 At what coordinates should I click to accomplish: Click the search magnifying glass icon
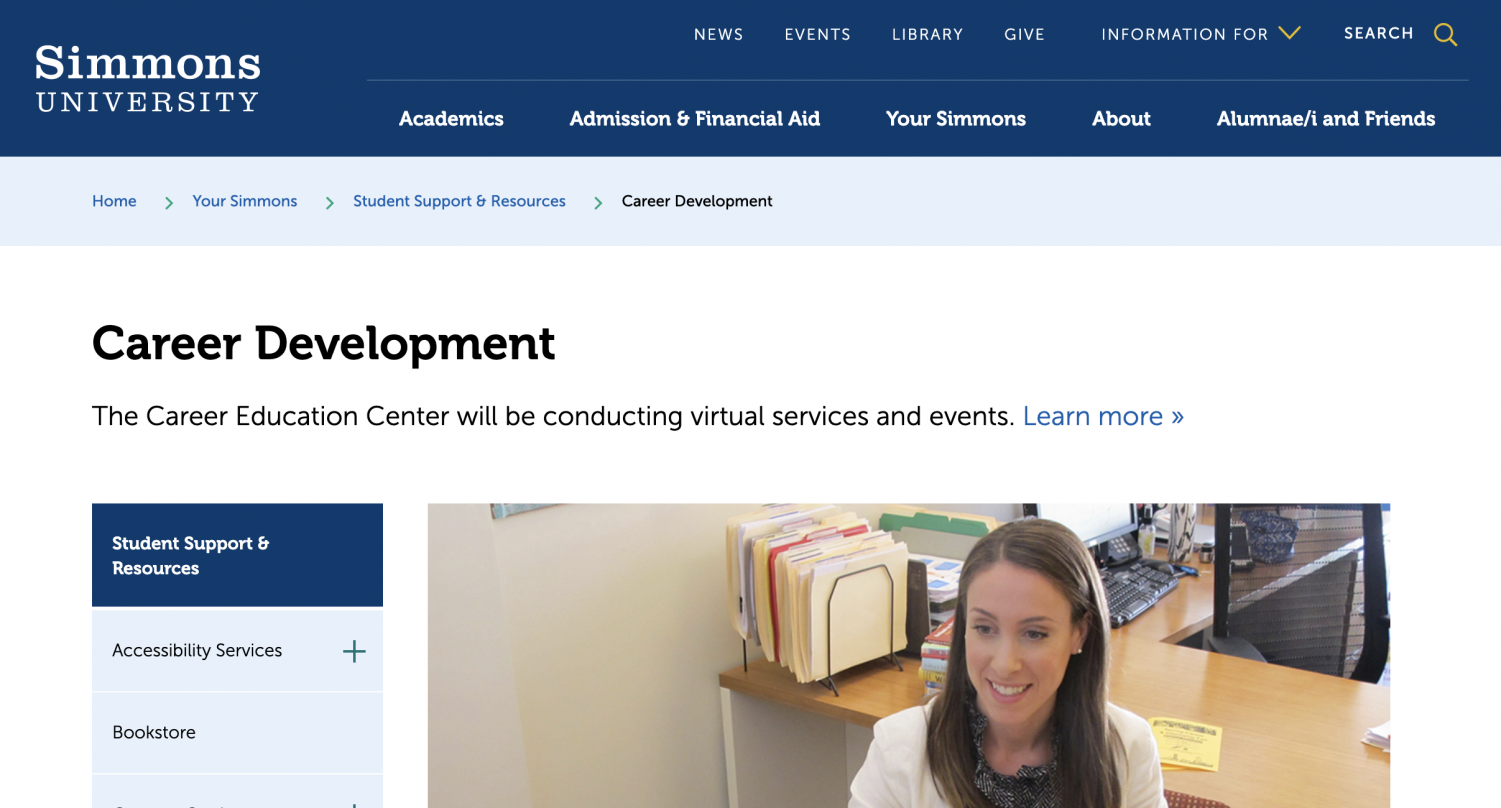click(x=1445, y=35)
